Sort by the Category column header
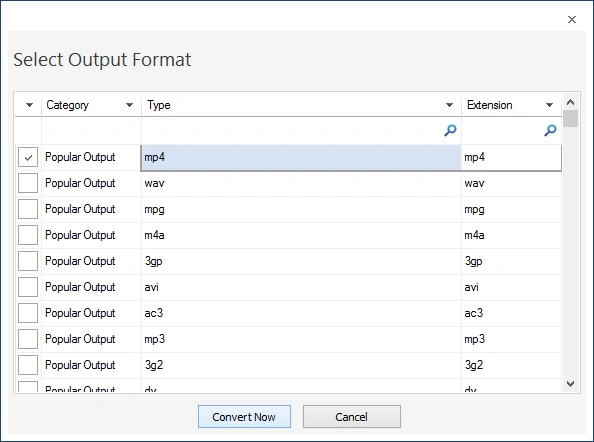The height and width of the screenshot is (442, 594). (x=67, y=105)
